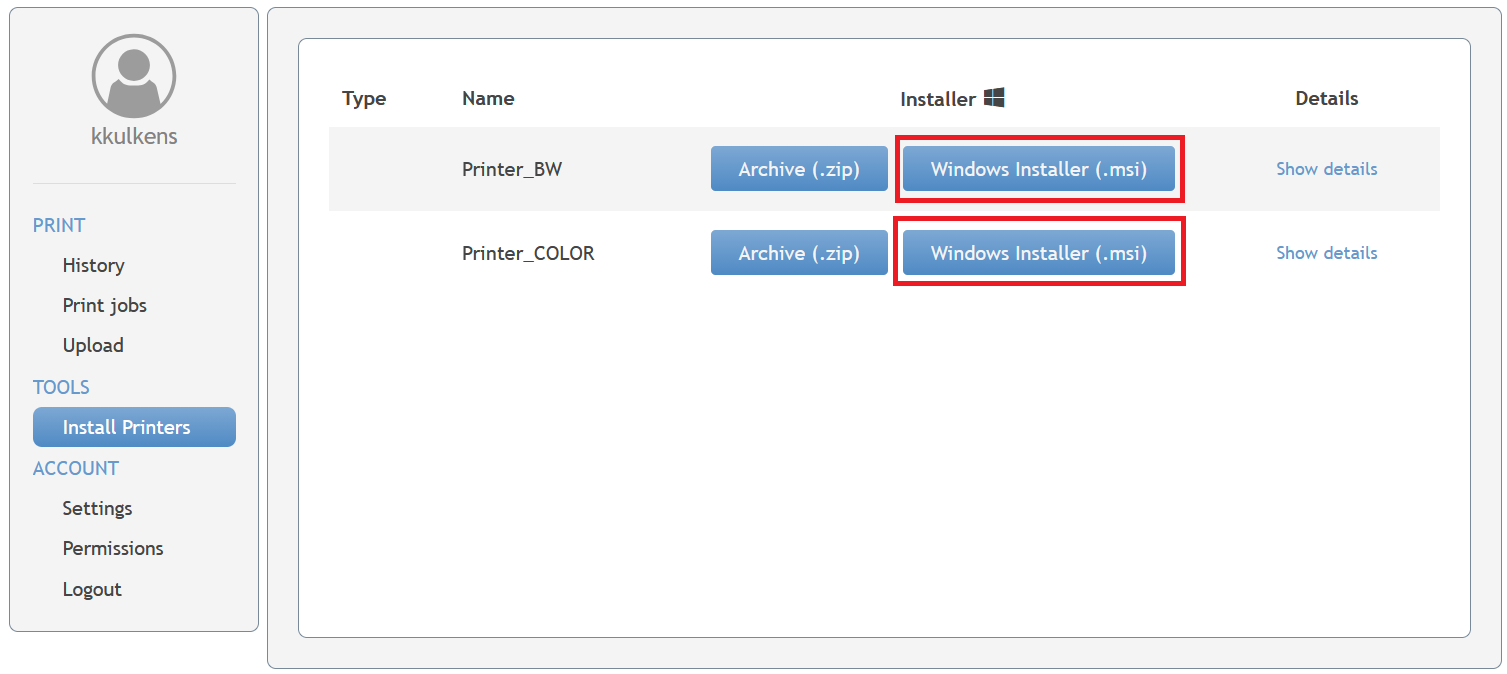Screen dimensions: 1507x674
Task: Select the Printer_COLOR name text
Action: [528, 253]
